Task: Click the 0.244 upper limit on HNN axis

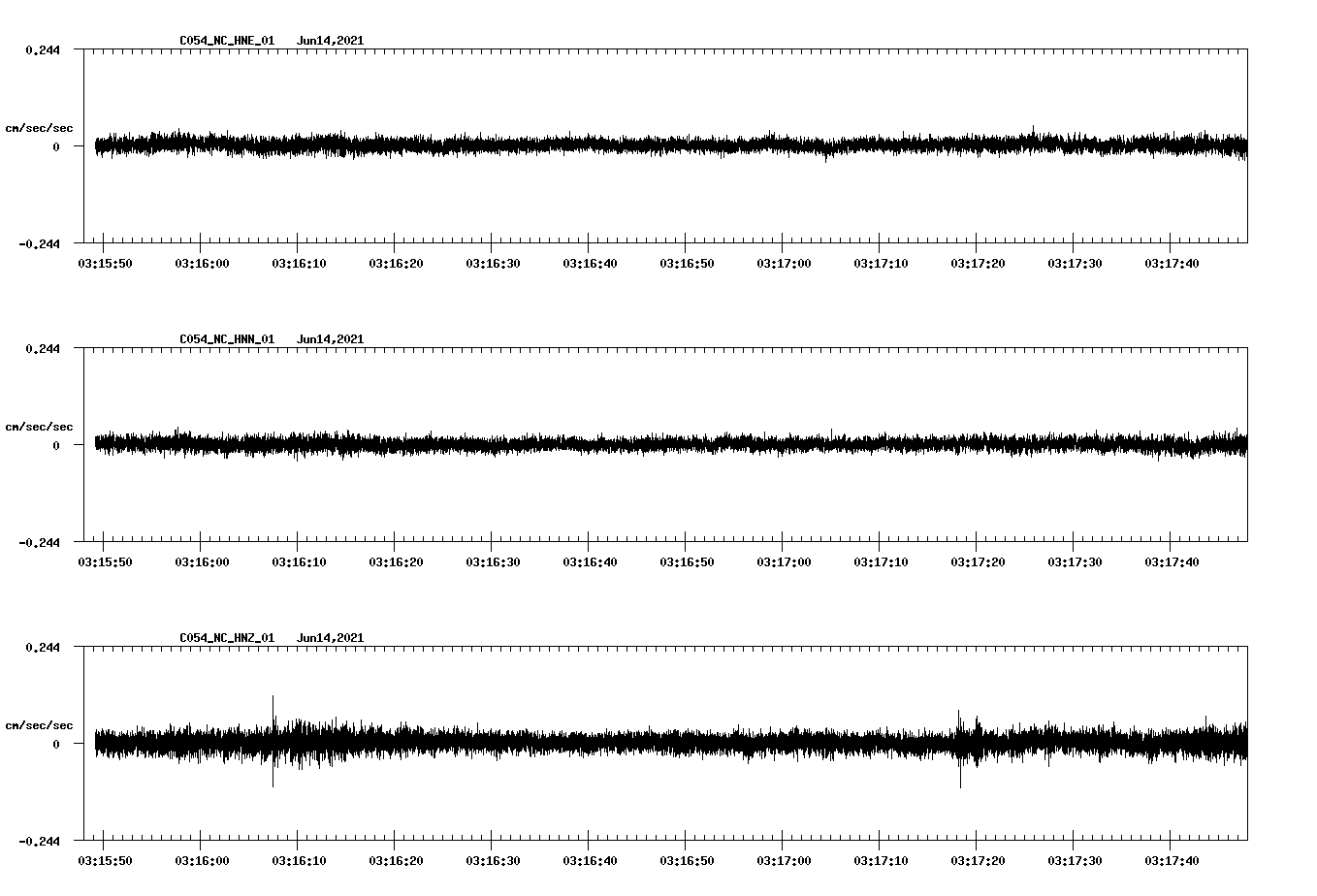Action: click(x=42, y=349)
